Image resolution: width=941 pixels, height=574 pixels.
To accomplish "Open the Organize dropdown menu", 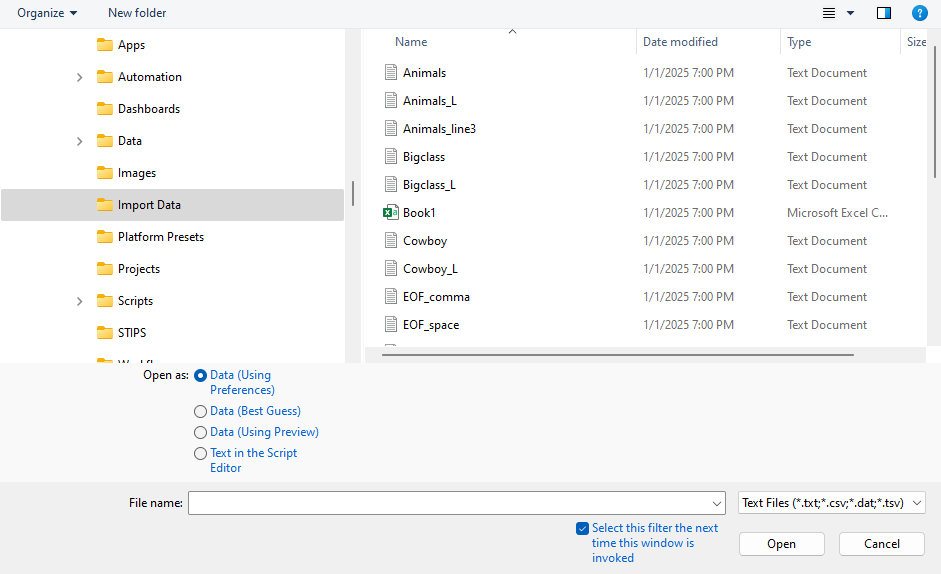I will coord(47,13).
